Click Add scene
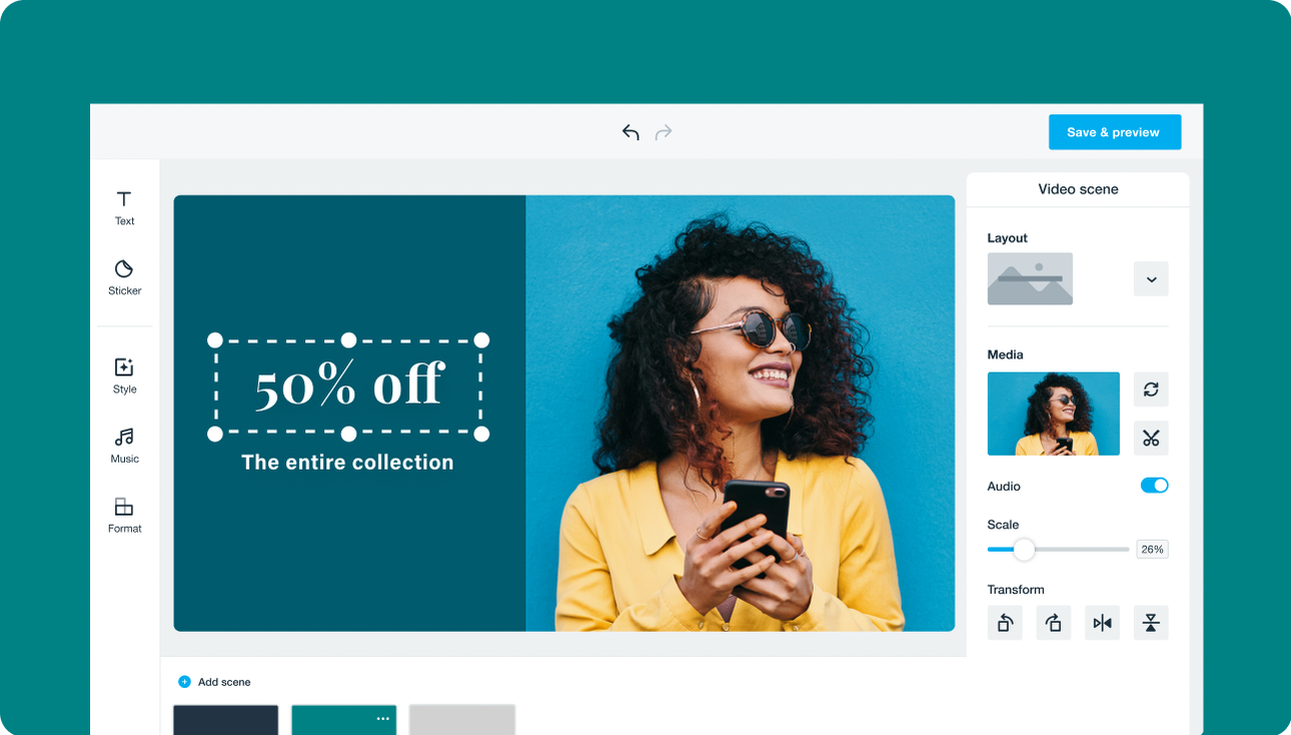This screenshot has width=1291, height=735. point(214,682)
